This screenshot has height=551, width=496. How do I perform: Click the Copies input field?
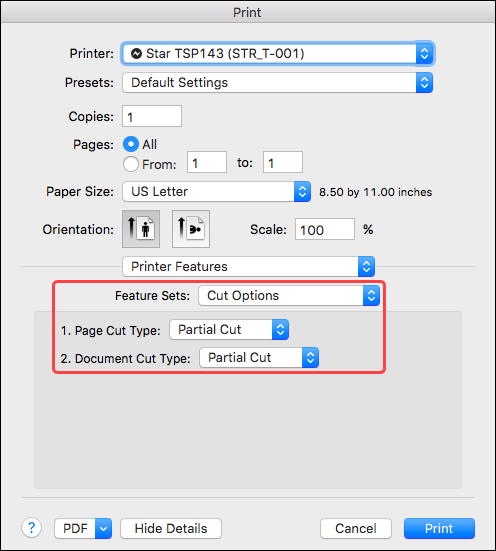click(x=152, y=116)
